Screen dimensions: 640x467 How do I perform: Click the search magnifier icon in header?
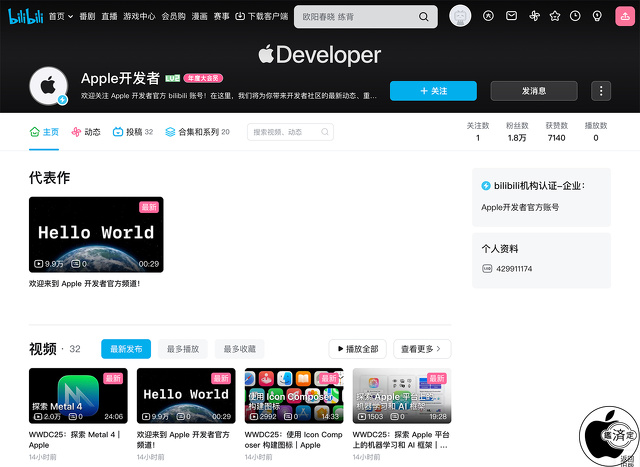(x=424, y=17)
